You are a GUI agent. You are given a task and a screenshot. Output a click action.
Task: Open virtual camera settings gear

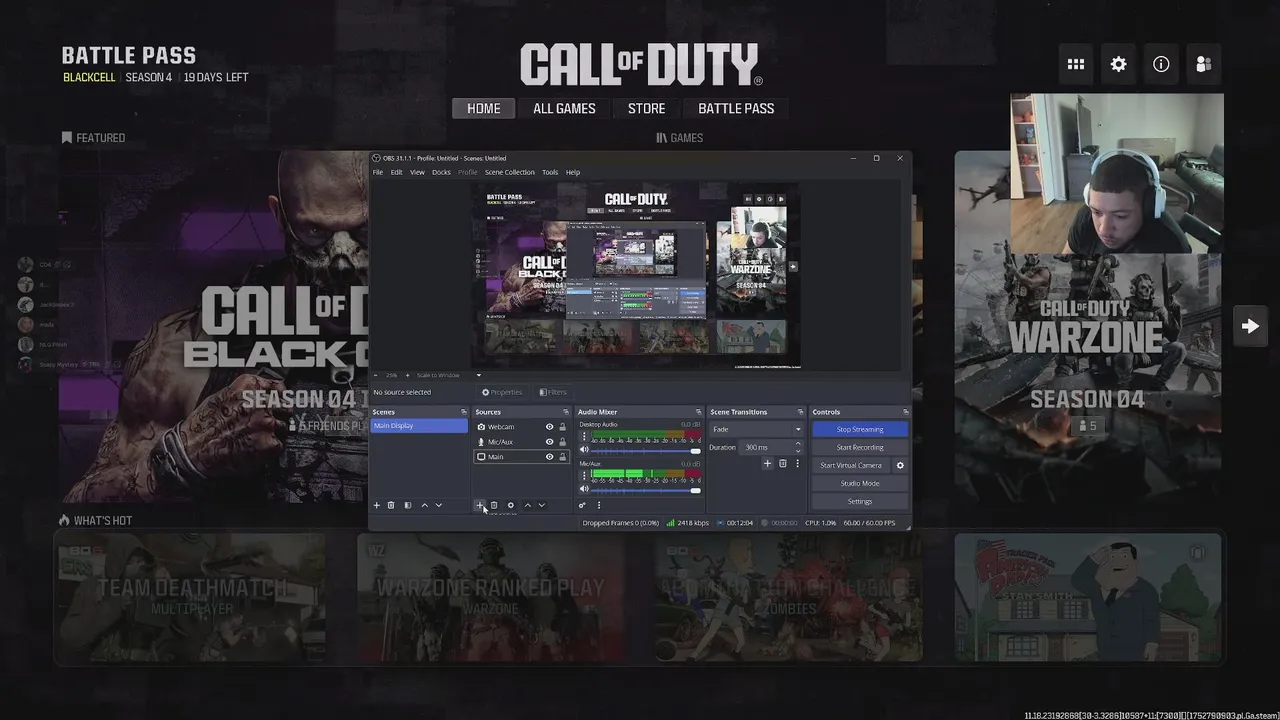(900, 465)
